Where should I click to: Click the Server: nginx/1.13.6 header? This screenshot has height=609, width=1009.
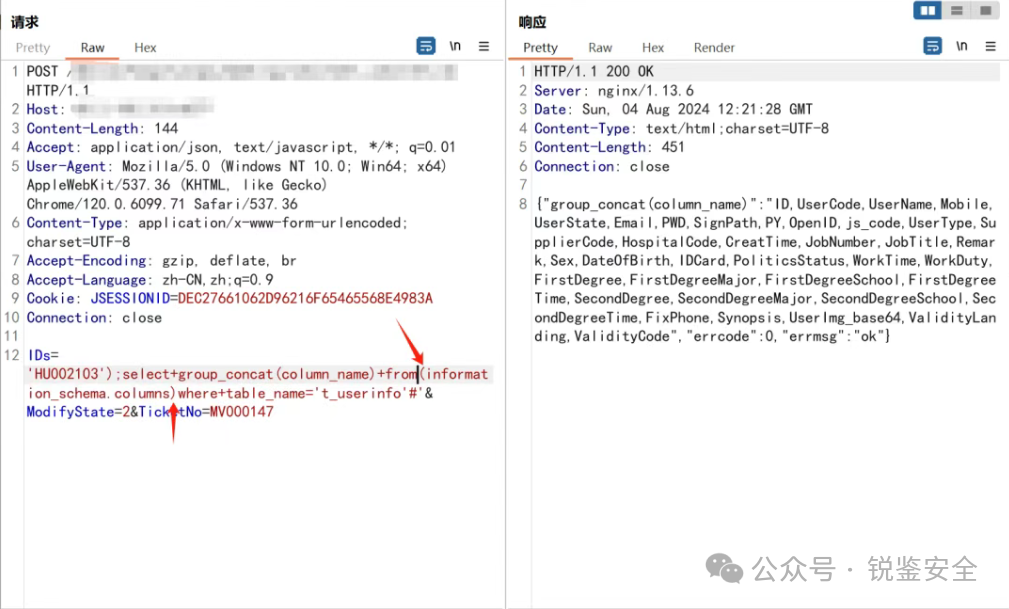coord(614,91)
